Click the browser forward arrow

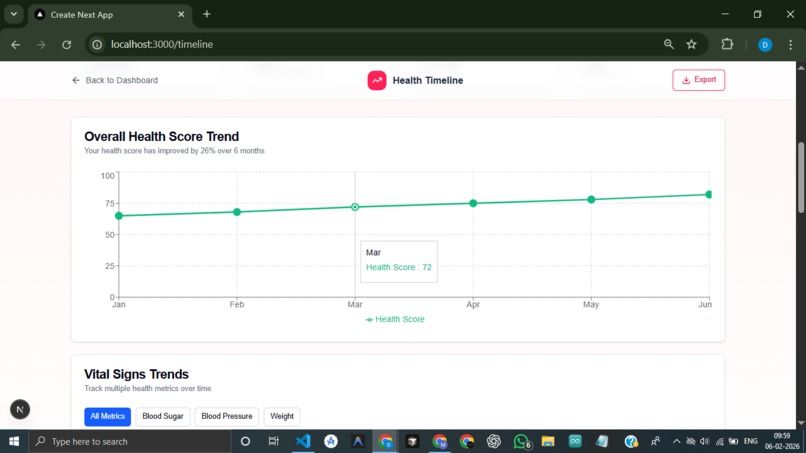coord(41,45)
